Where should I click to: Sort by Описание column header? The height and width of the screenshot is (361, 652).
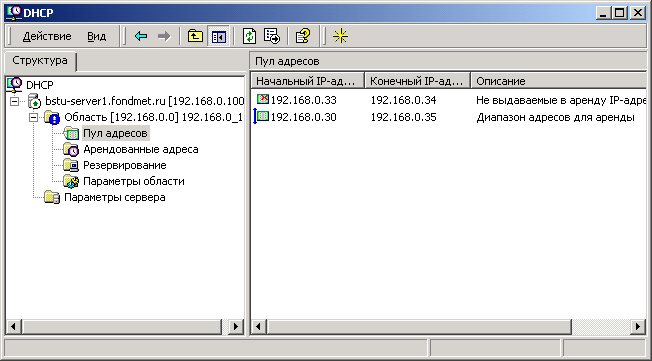(559, 81)
